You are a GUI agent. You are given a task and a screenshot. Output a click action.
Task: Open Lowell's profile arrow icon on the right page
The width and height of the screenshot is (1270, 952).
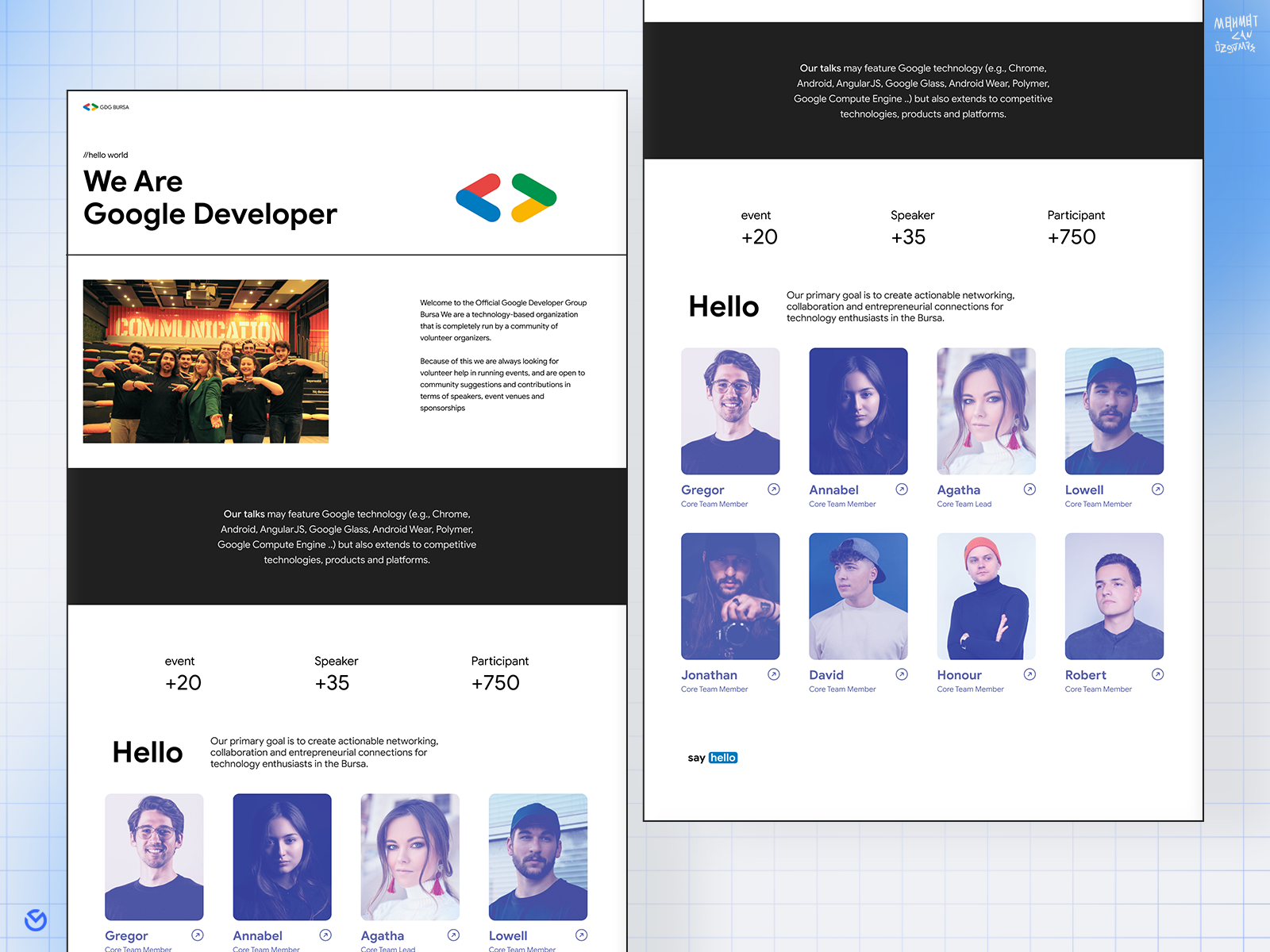click(x=1158, y=489)
